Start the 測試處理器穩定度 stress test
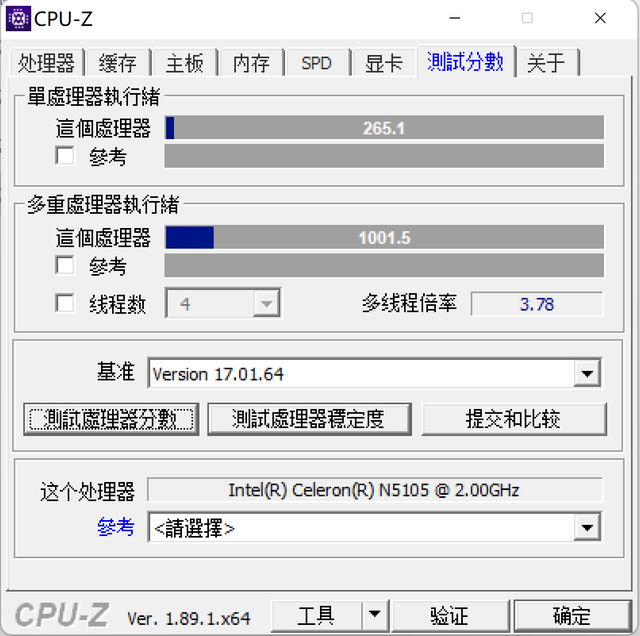 309,419
